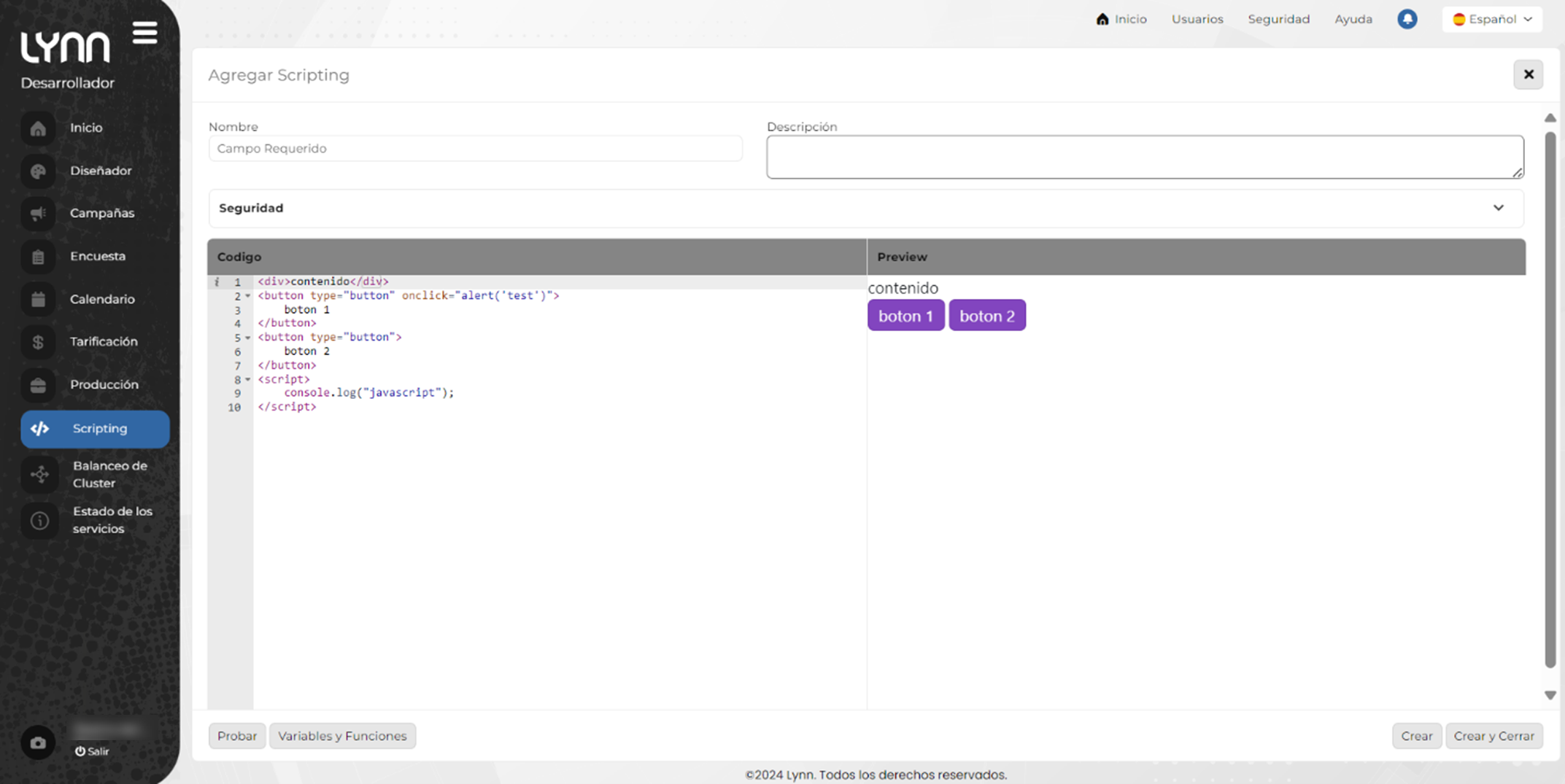Click 'contenido' text in Preview
This screenshot has height=784, width=1565.
tap(903, 288)
